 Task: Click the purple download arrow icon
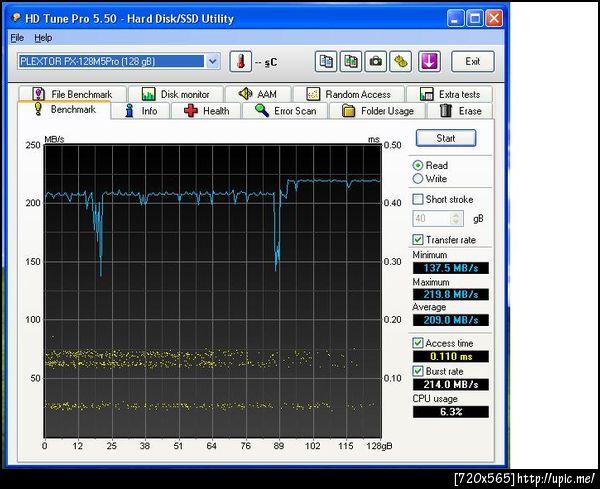[428, 62]
